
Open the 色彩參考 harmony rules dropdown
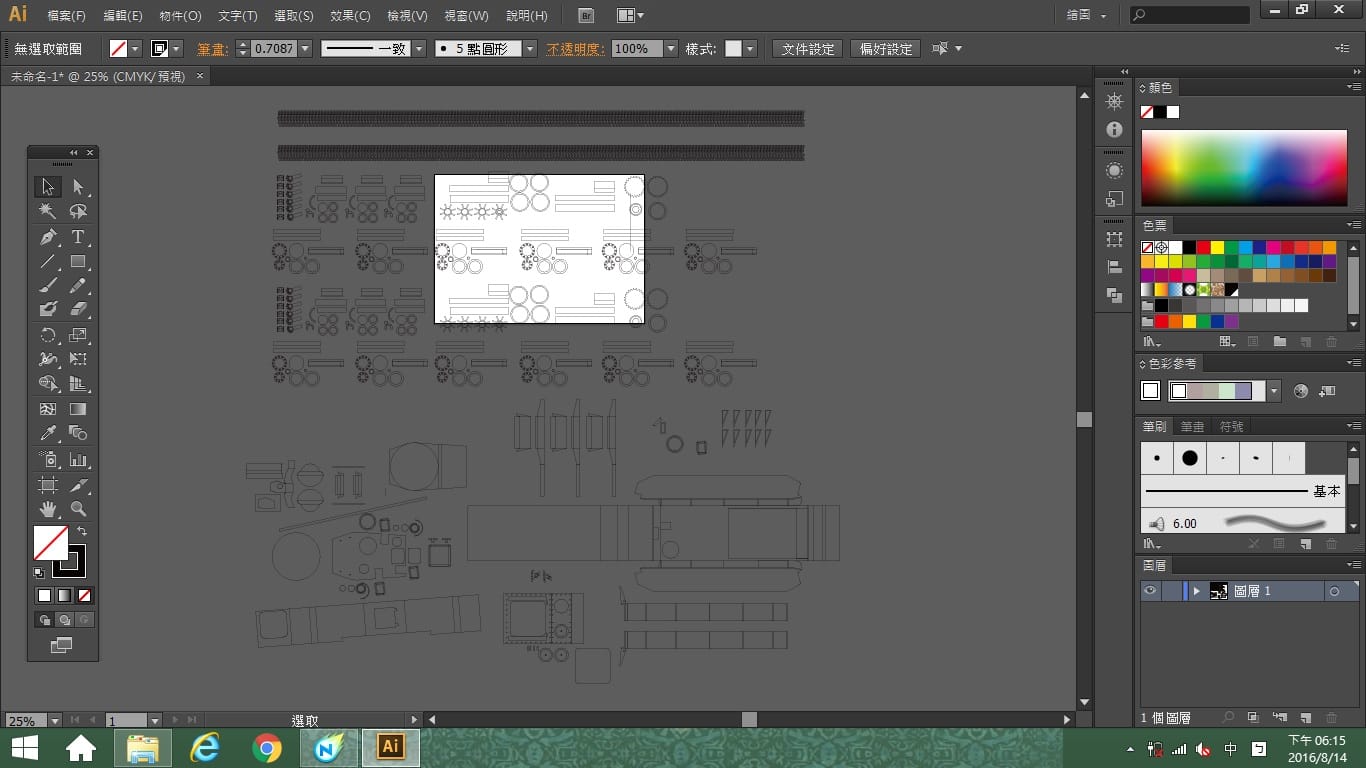pos(1274,391)
